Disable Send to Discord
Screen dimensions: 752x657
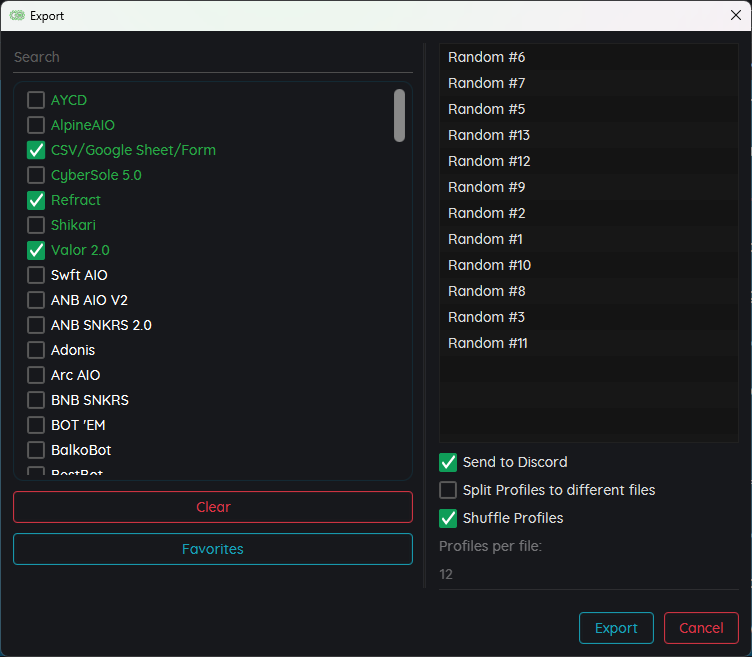coord(448,462)
